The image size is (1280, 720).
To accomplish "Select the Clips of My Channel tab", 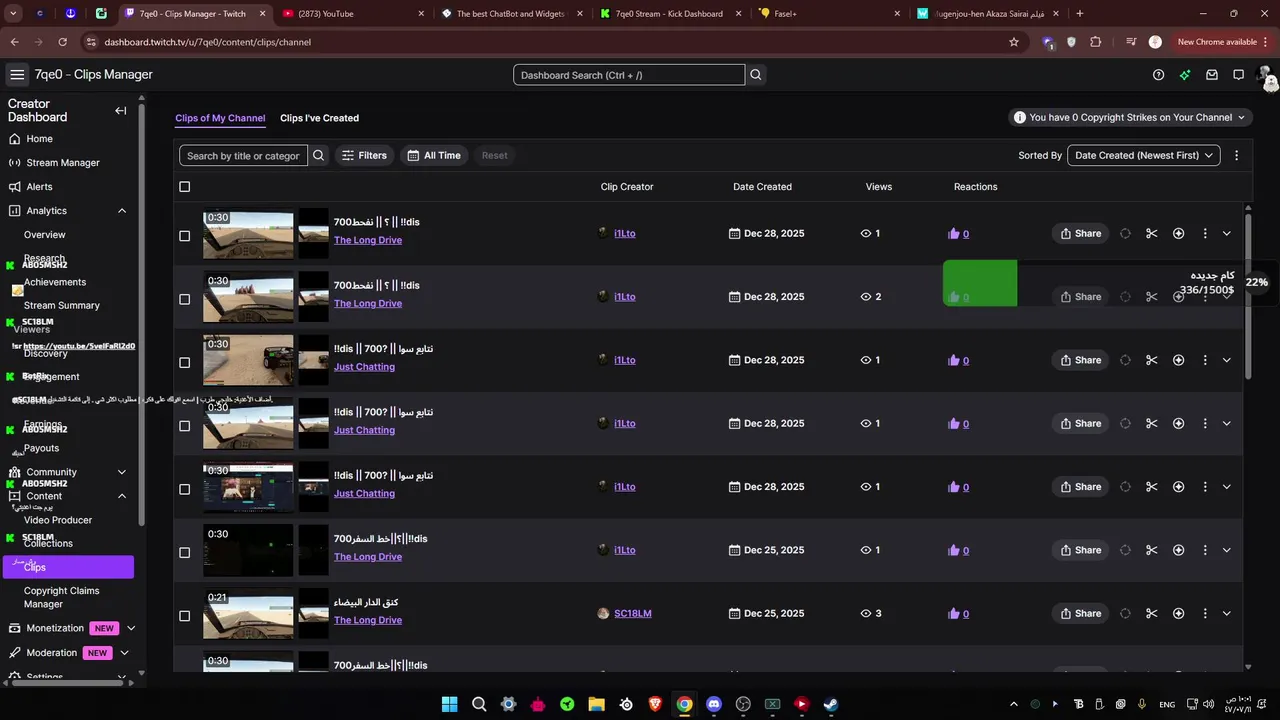I will (220, 118).
